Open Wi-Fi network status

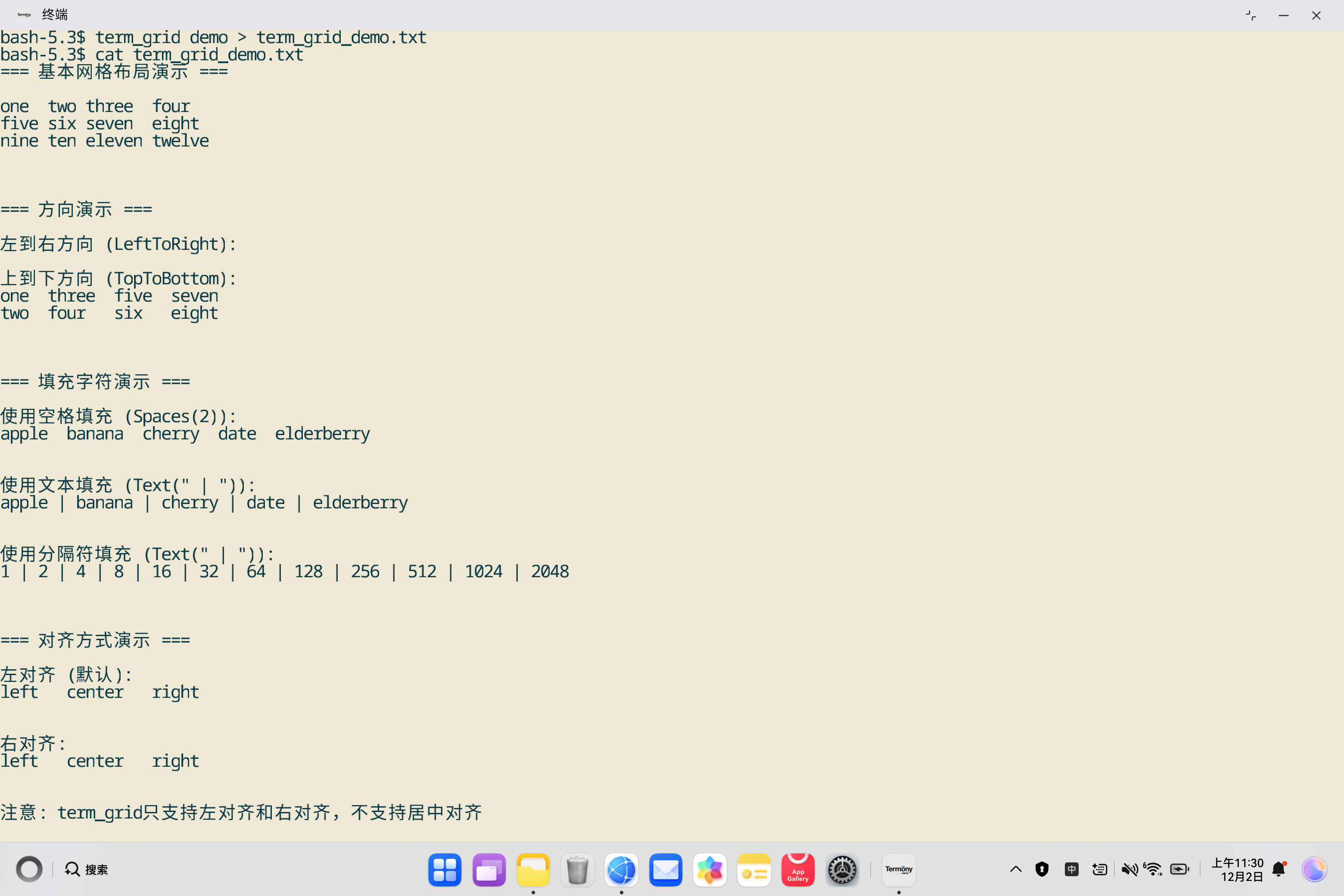(1153, 870)
